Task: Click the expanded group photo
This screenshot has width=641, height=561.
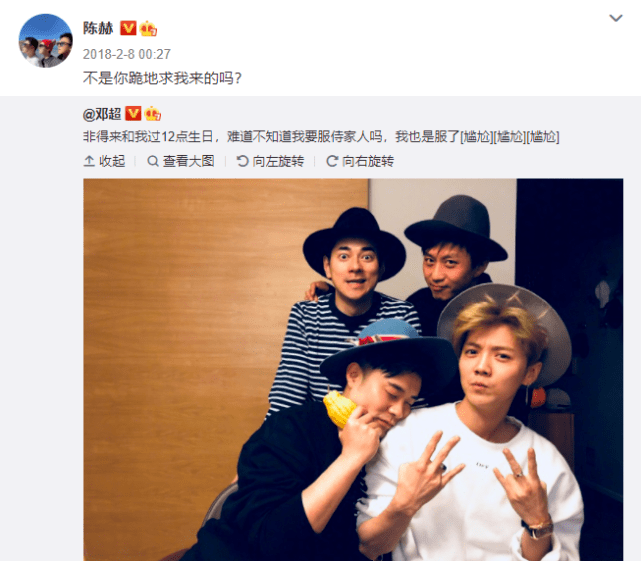Action: click(353, 370)
